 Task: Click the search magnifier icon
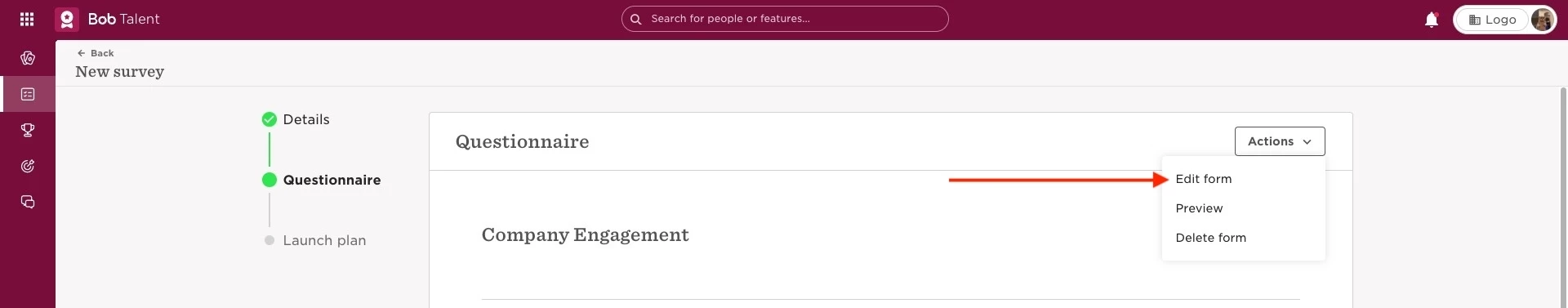coord(635,19)
